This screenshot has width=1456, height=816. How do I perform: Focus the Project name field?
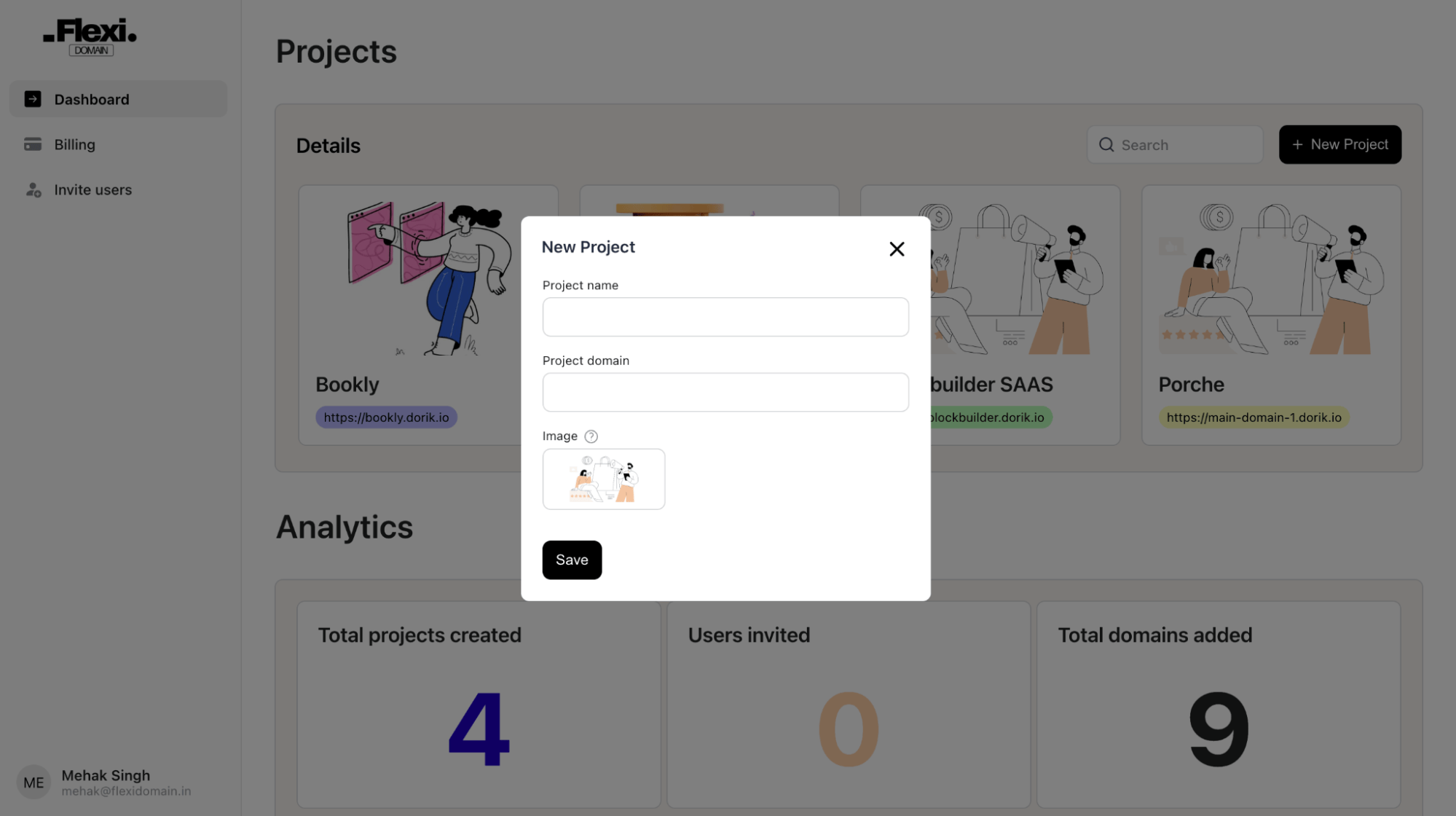(x=725, y=317)
